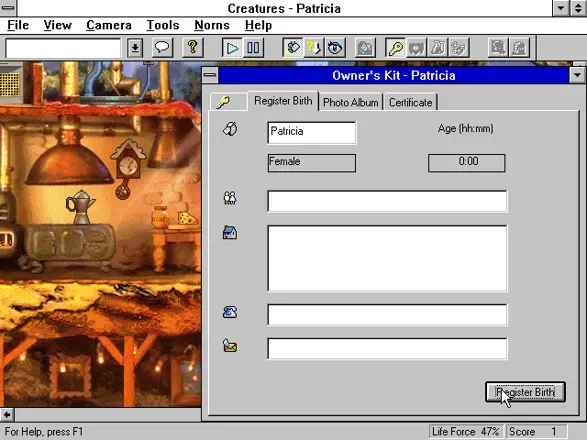Open the Camera menu
This screenshot has height=440, width=587.
tap(109, 25)
